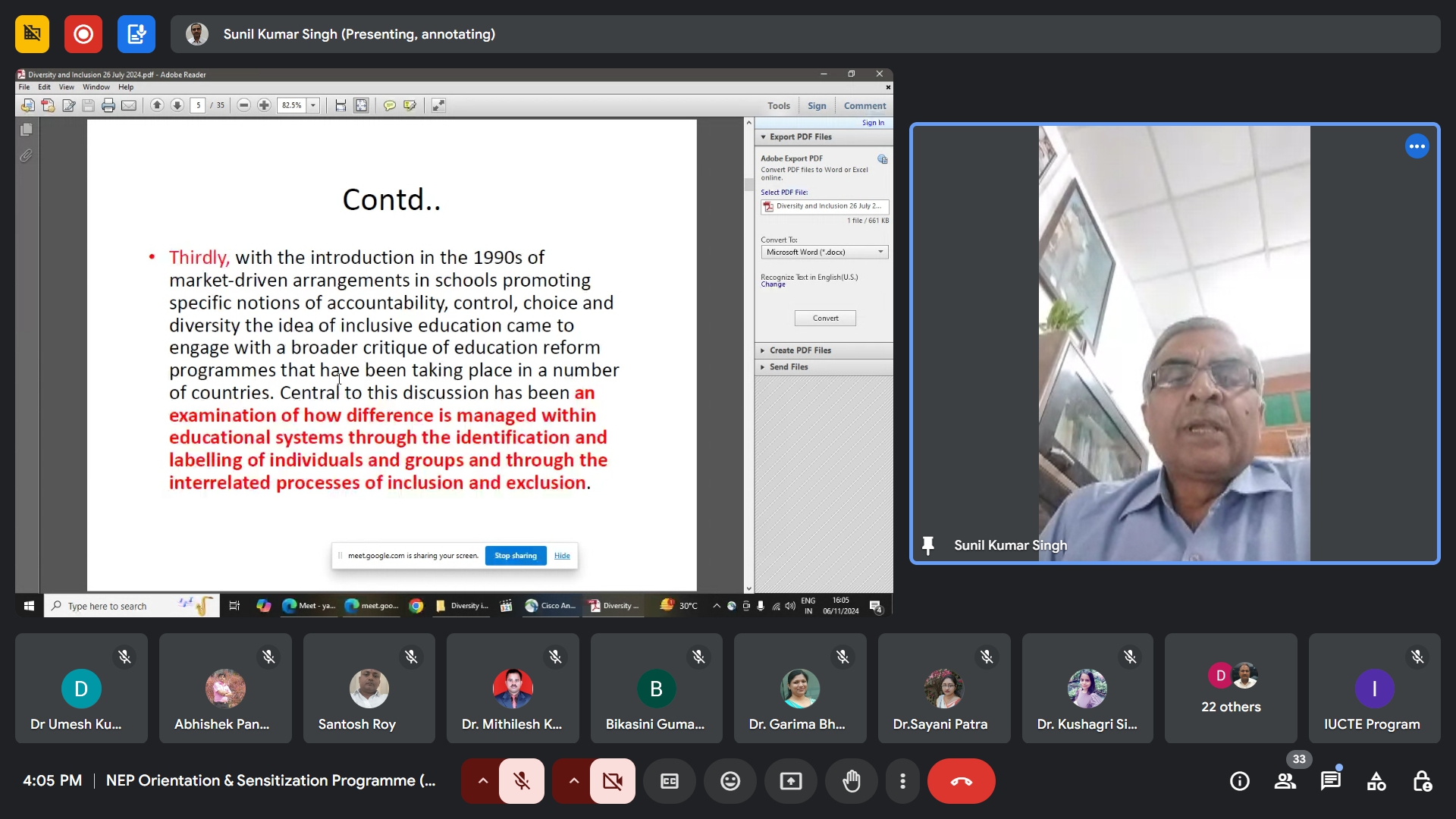The height and width of the screenshot is (819, 1456).
Task: Open the 22 others participants tile
Action: 1230,688
